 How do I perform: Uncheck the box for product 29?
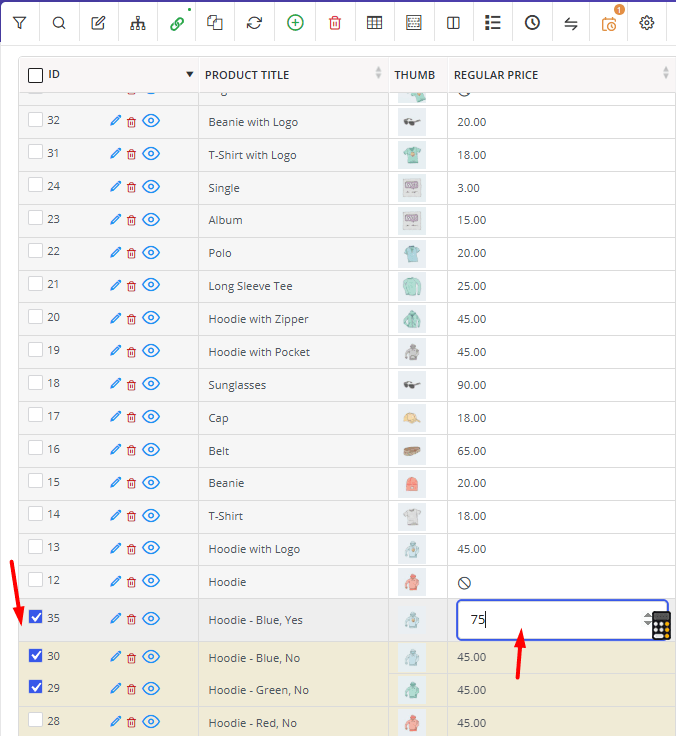(35, 687)
